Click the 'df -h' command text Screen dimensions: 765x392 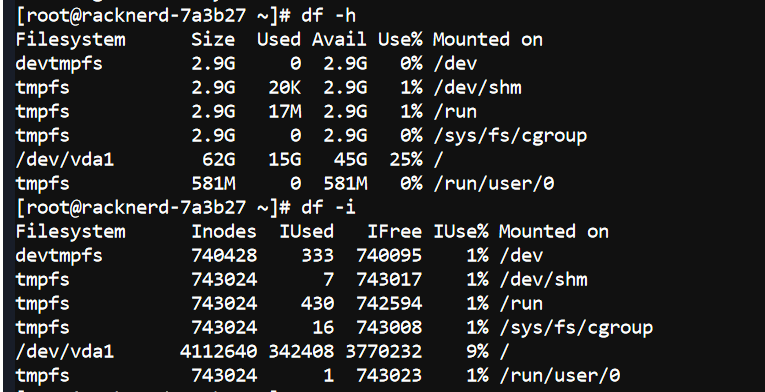point(328,16)
